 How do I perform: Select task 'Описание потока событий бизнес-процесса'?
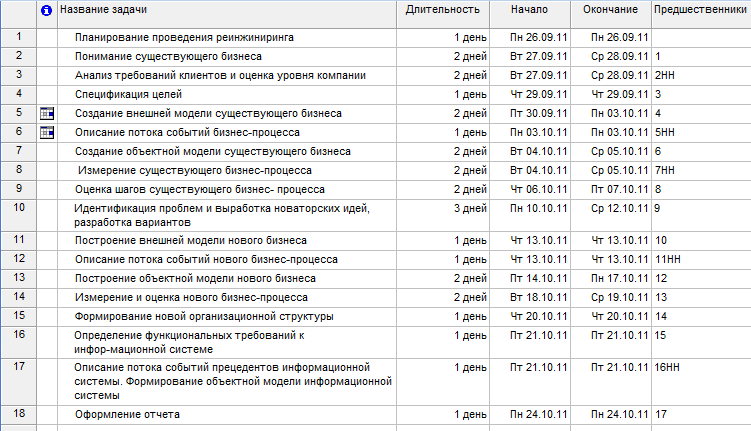pyautogui.click(x=187, y=133)
